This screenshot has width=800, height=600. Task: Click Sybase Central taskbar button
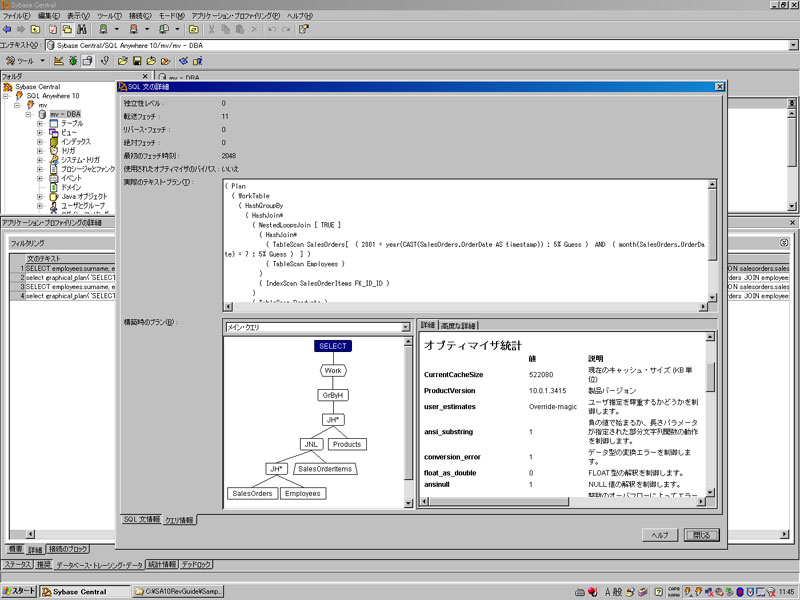click(x=85, y=592)
